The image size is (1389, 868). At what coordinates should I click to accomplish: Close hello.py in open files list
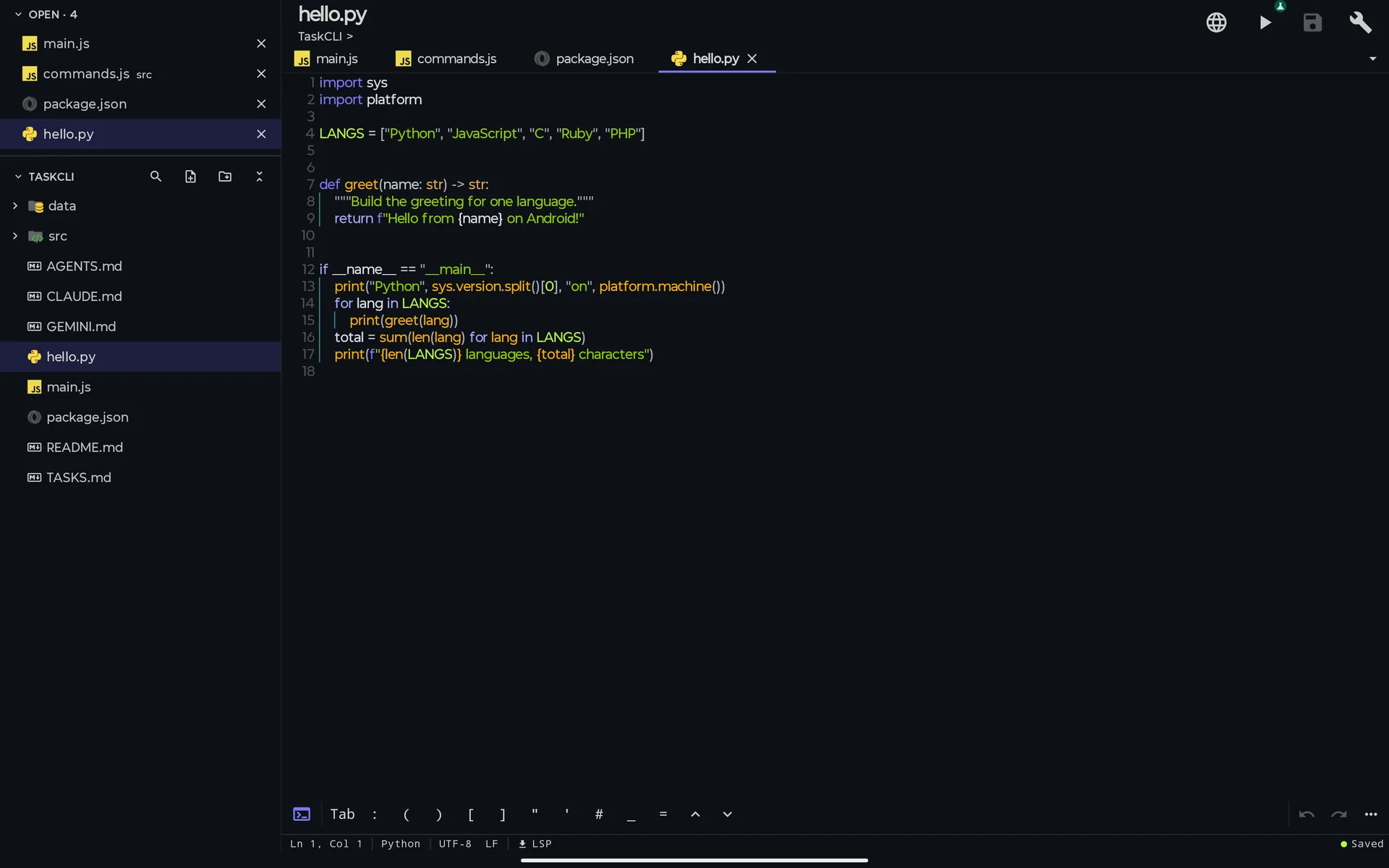pyautogui.click(x=261, y=134)
